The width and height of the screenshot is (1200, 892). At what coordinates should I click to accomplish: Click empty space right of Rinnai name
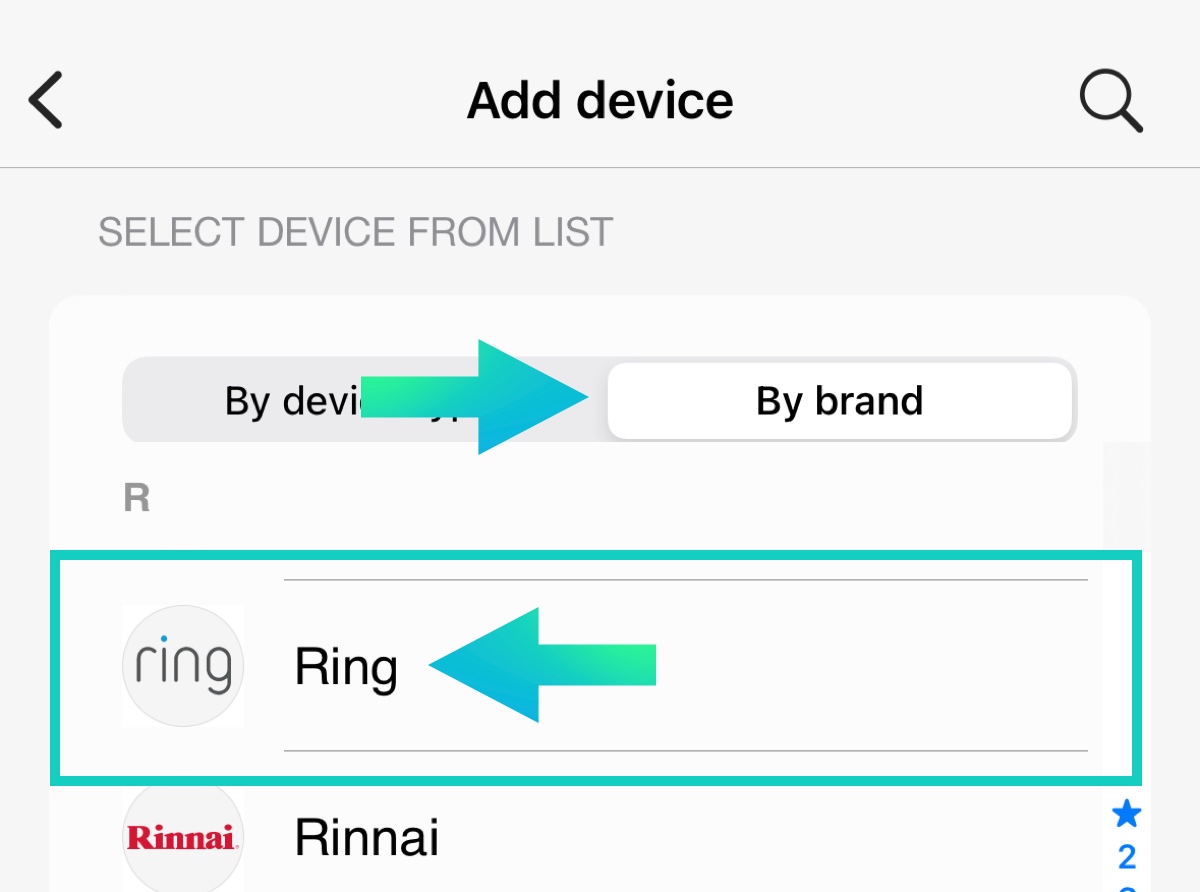click(x=750, y=837)
